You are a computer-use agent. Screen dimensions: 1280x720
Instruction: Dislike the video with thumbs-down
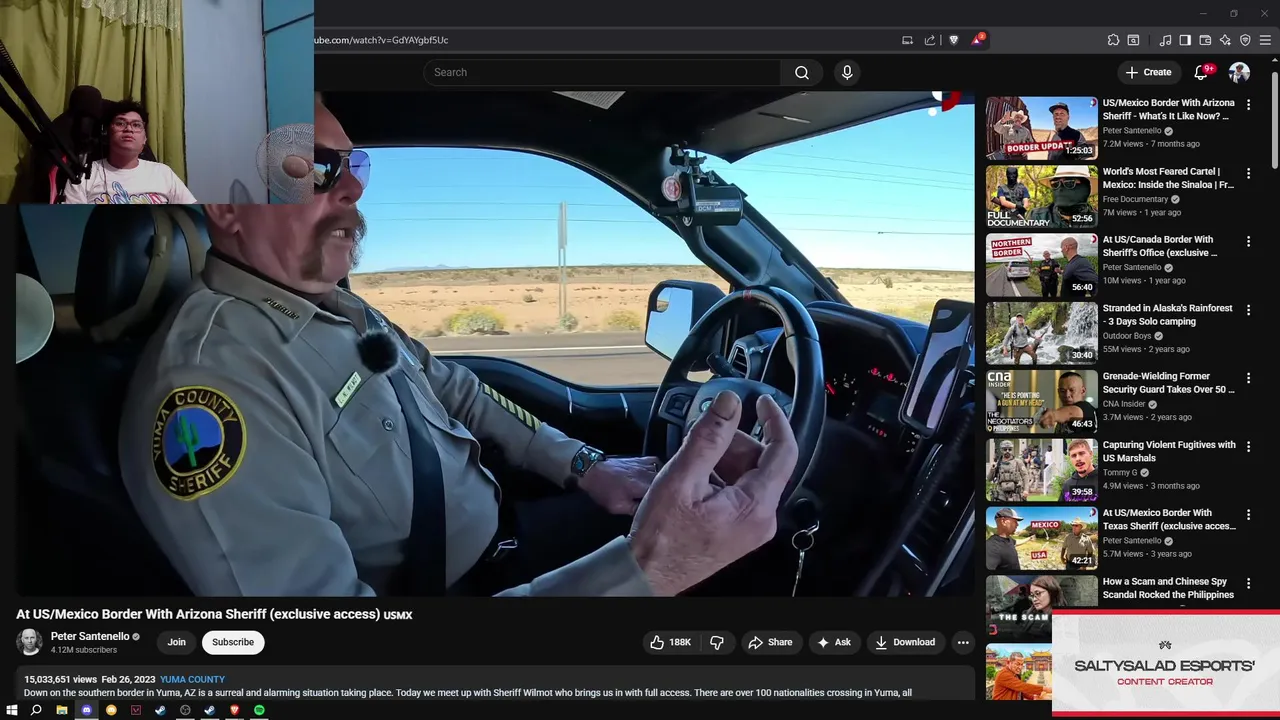[717, 642]
